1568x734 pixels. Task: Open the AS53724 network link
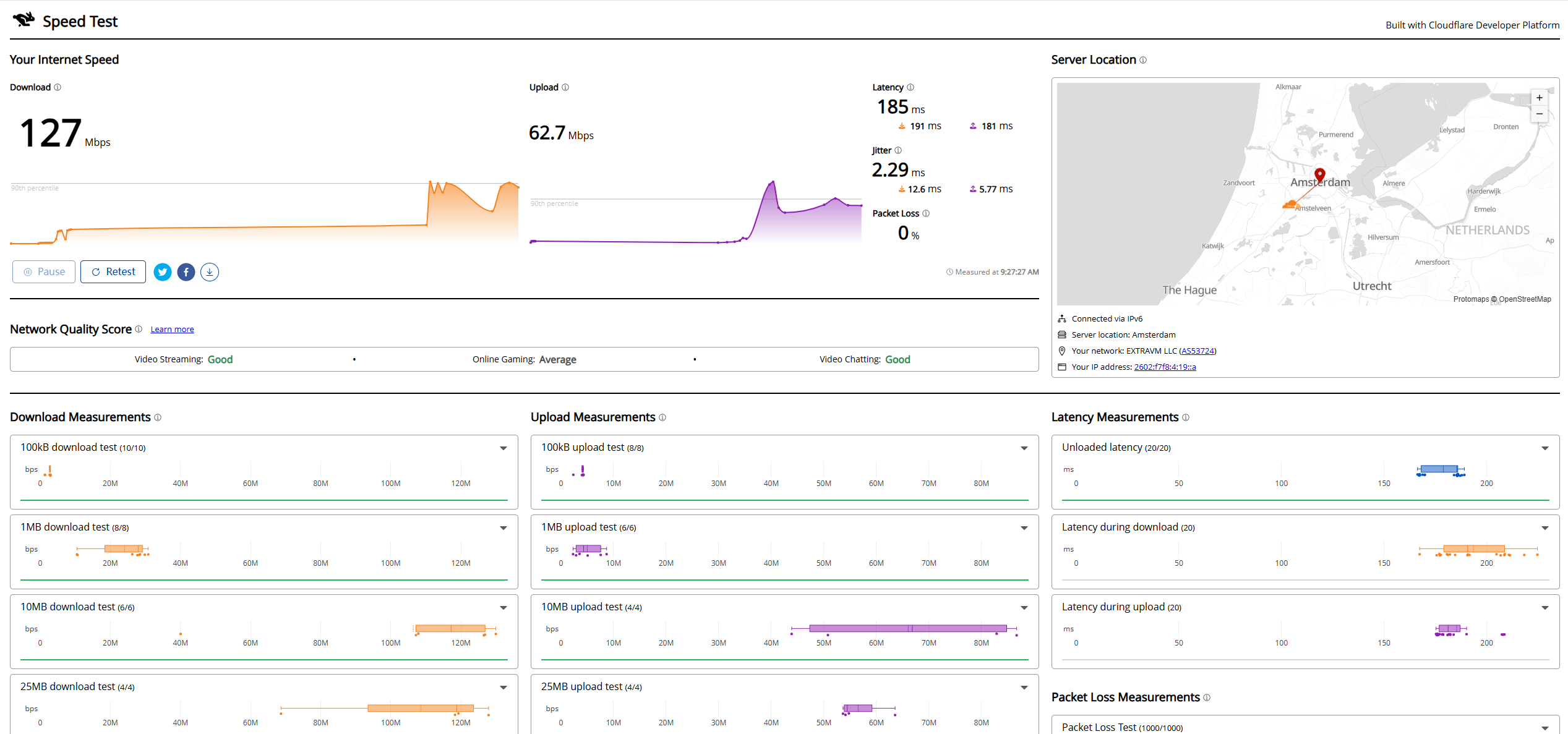pyautogui.click(x=1197, y=351)
